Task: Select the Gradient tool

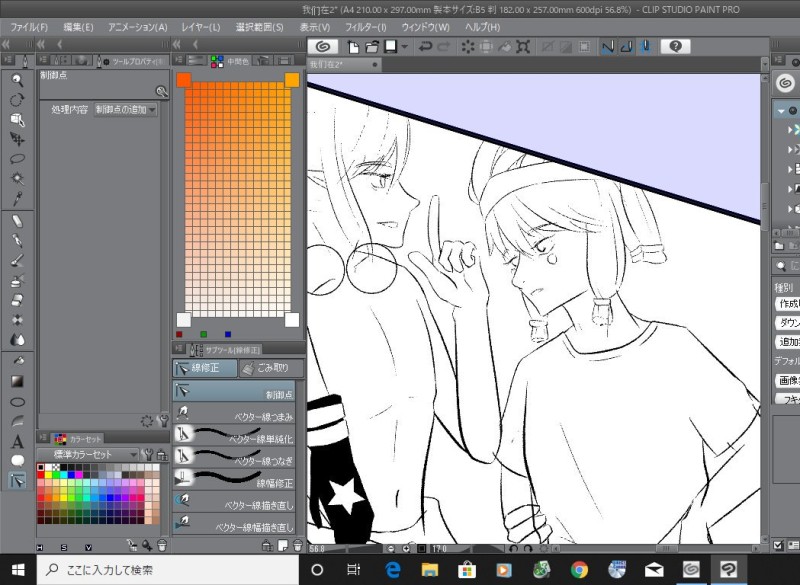Action: tap(17, 381)
